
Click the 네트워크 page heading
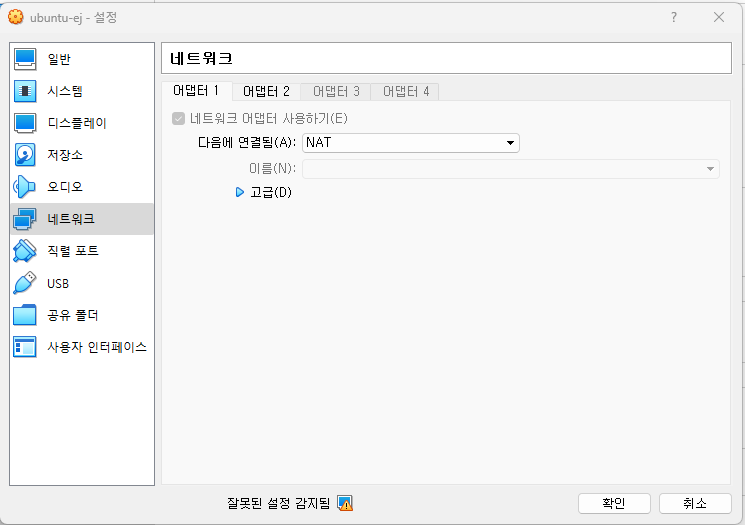coord(201,58)
